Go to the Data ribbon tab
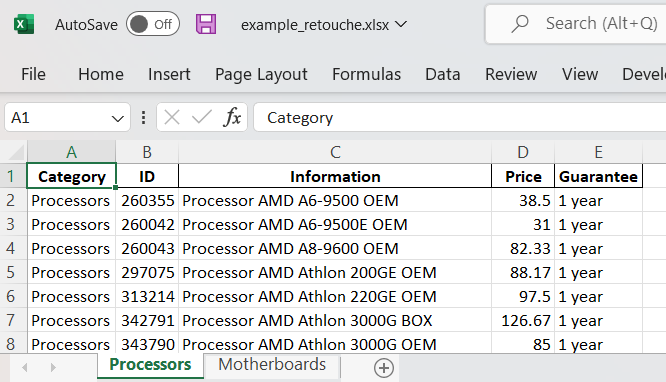This screenshot has height=382, width=666. 443,74
